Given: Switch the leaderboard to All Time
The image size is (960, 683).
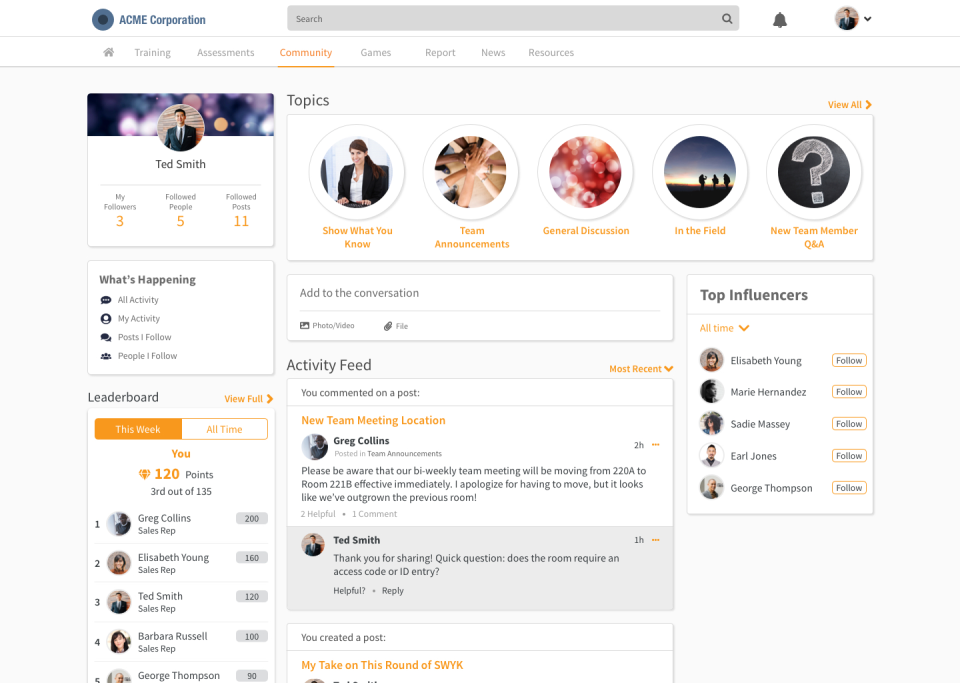Looking at the screenshot, I should pyautogui.click(x=224, y=429).
